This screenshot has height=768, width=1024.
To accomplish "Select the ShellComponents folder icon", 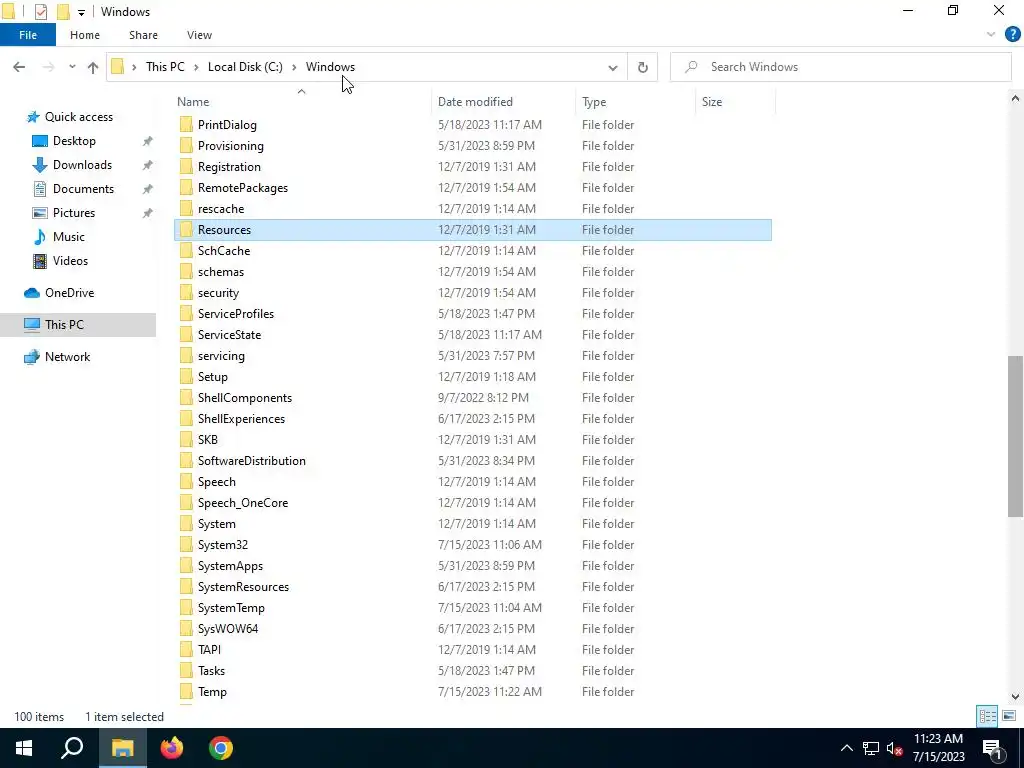I will click(x=186, y=398).
